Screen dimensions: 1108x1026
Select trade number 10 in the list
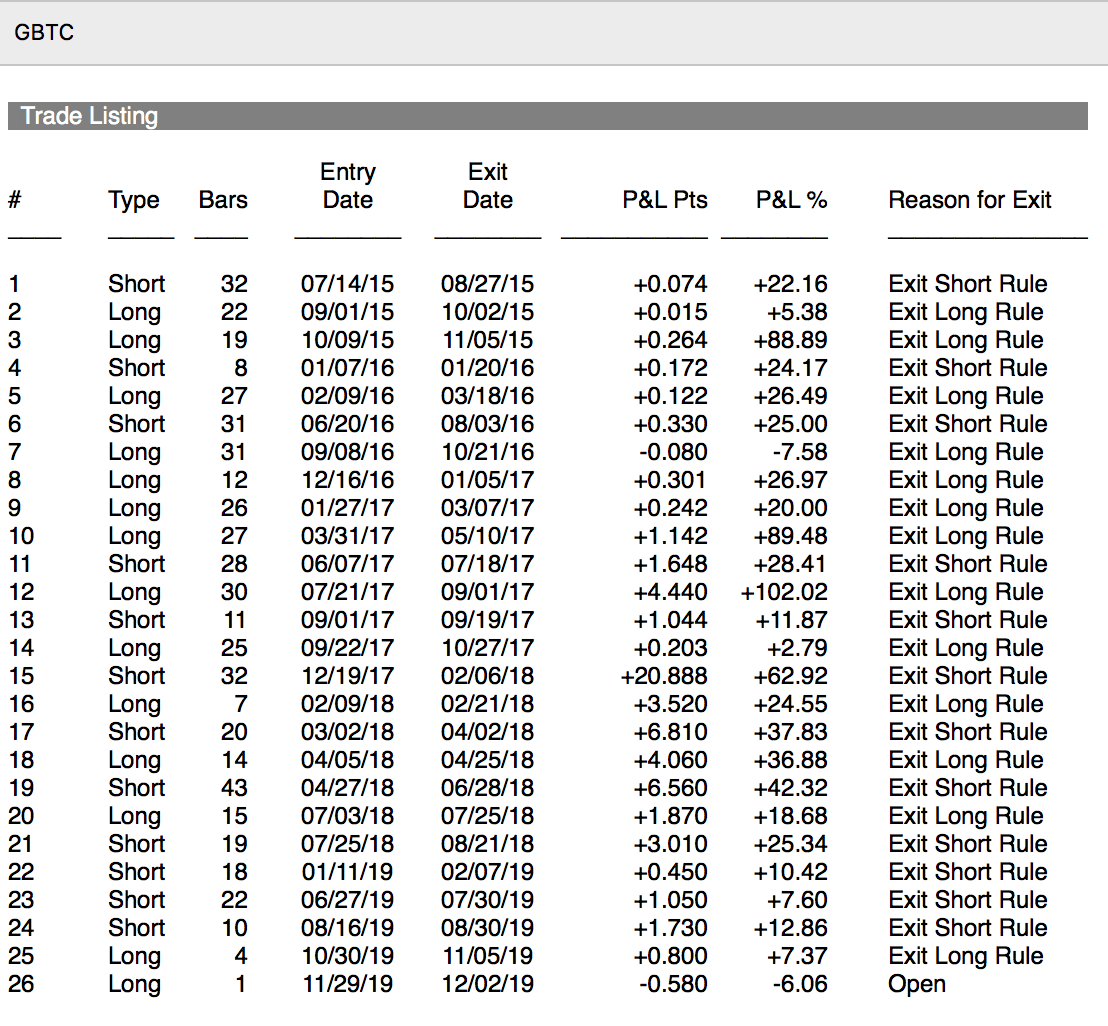[21, 536]
